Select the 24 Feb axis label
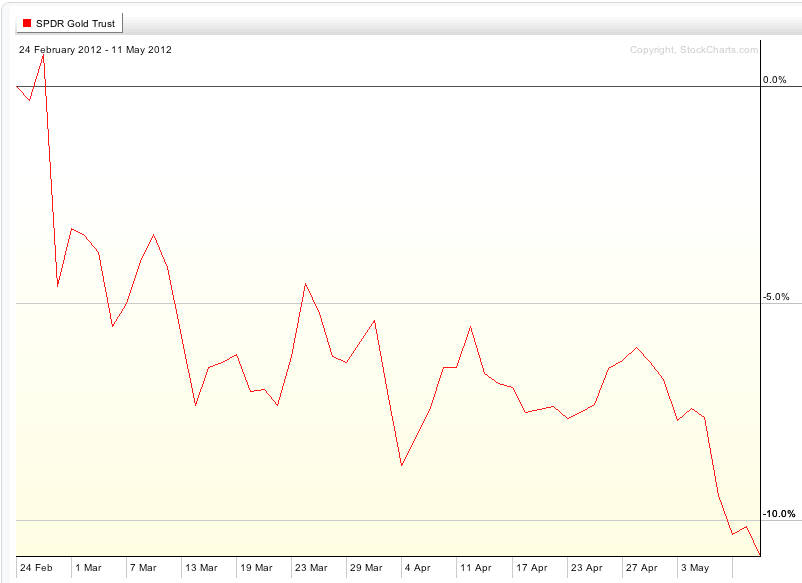The image size is (802, 583). point(37,565)
